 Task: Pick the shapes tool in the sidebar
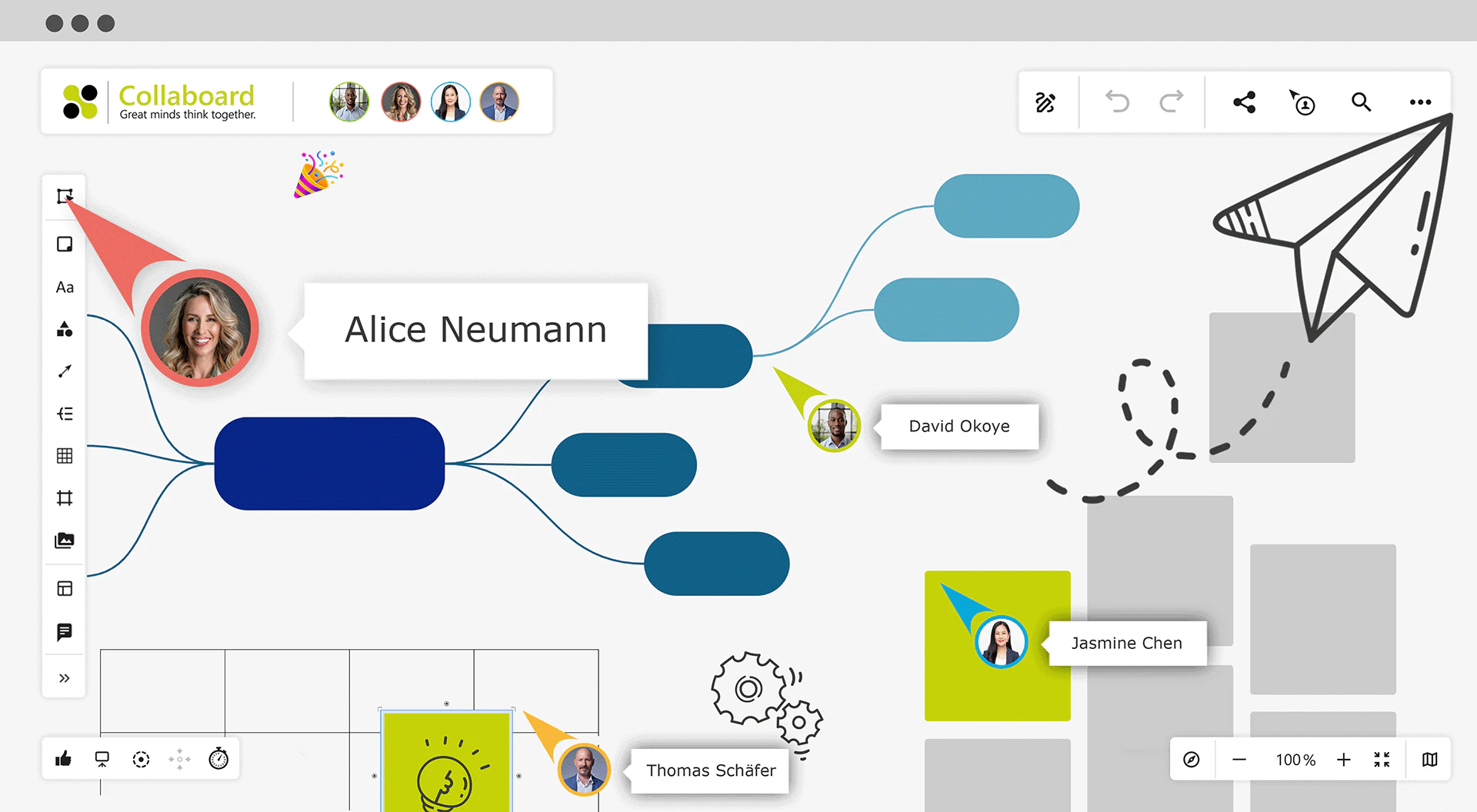click(x=64, y=330)
